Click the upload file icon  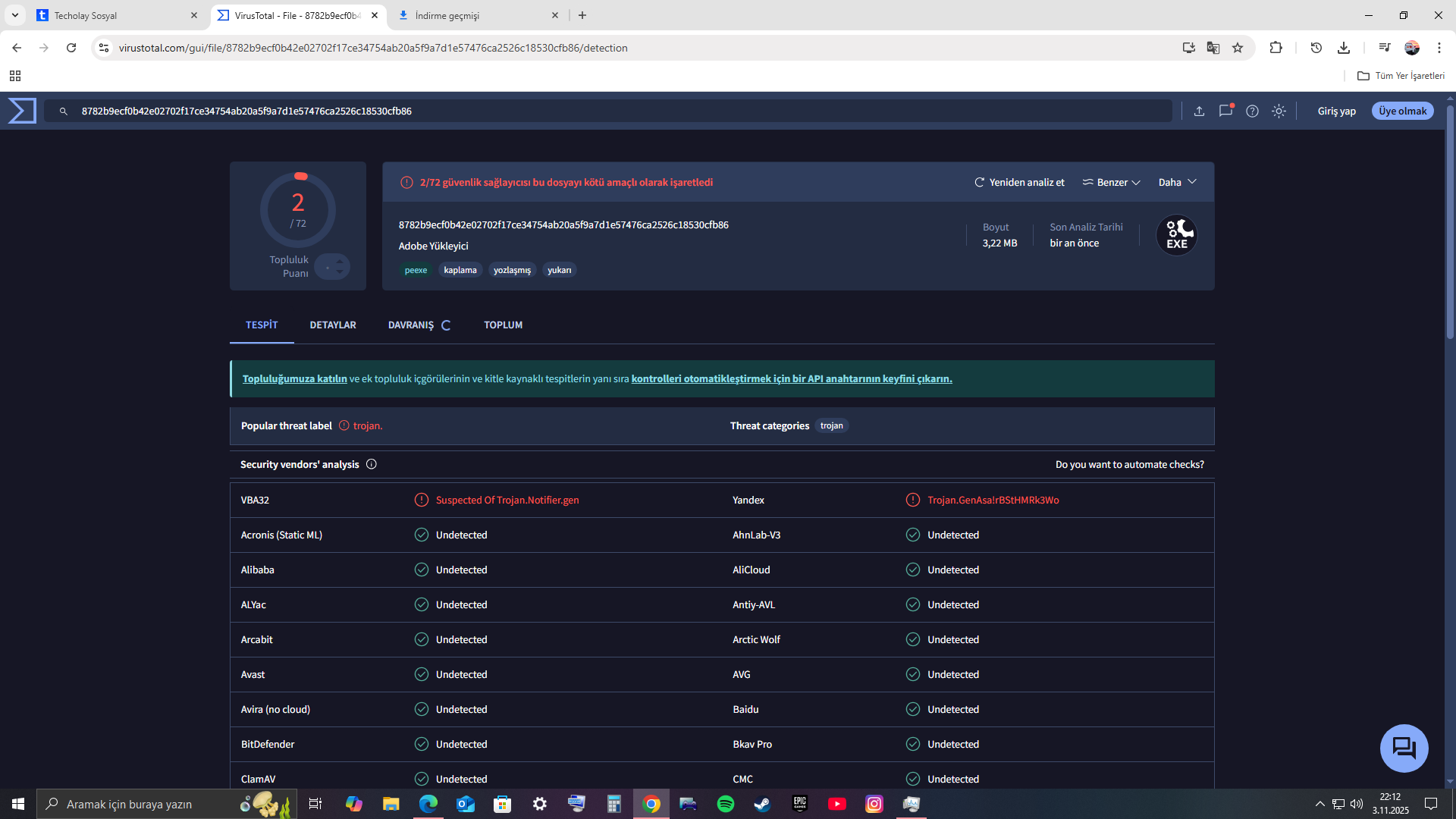tap(1199, 111)
